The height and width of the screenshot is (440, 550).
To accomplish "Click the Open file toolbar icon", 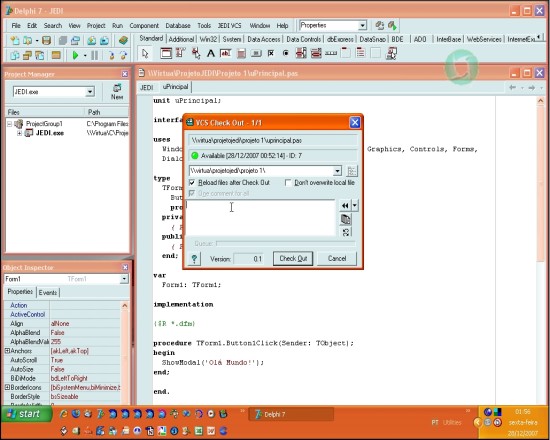I will coord(27,40).
